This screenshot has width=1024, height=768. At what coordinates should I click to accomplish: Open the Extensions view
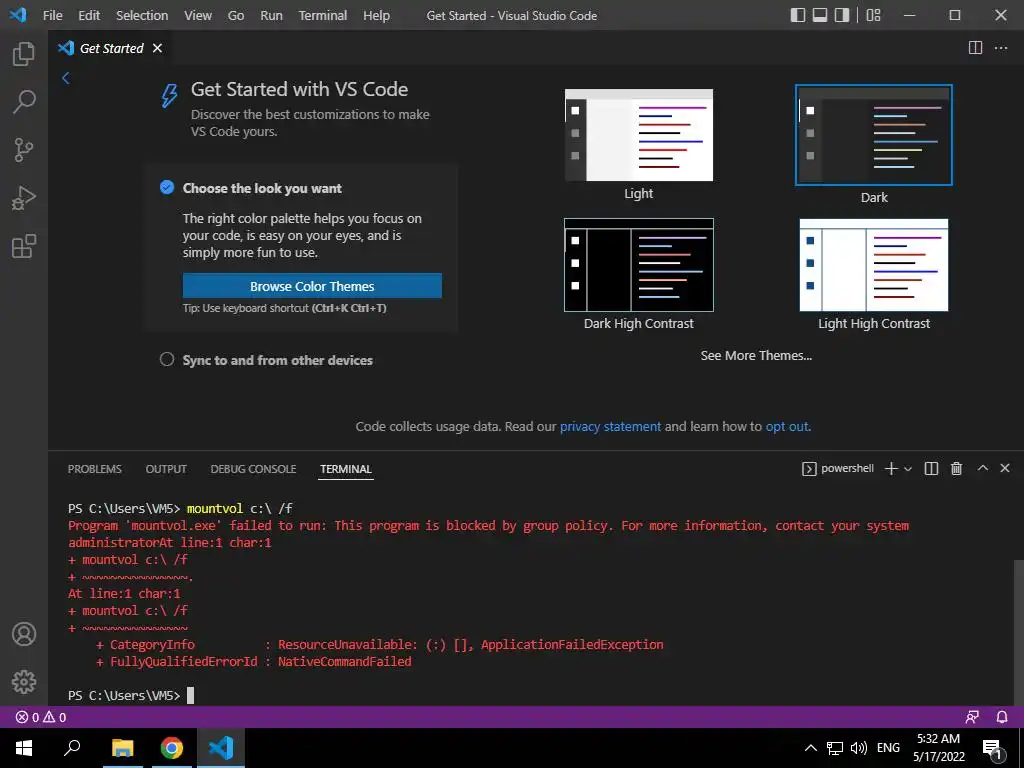[24, 246]
